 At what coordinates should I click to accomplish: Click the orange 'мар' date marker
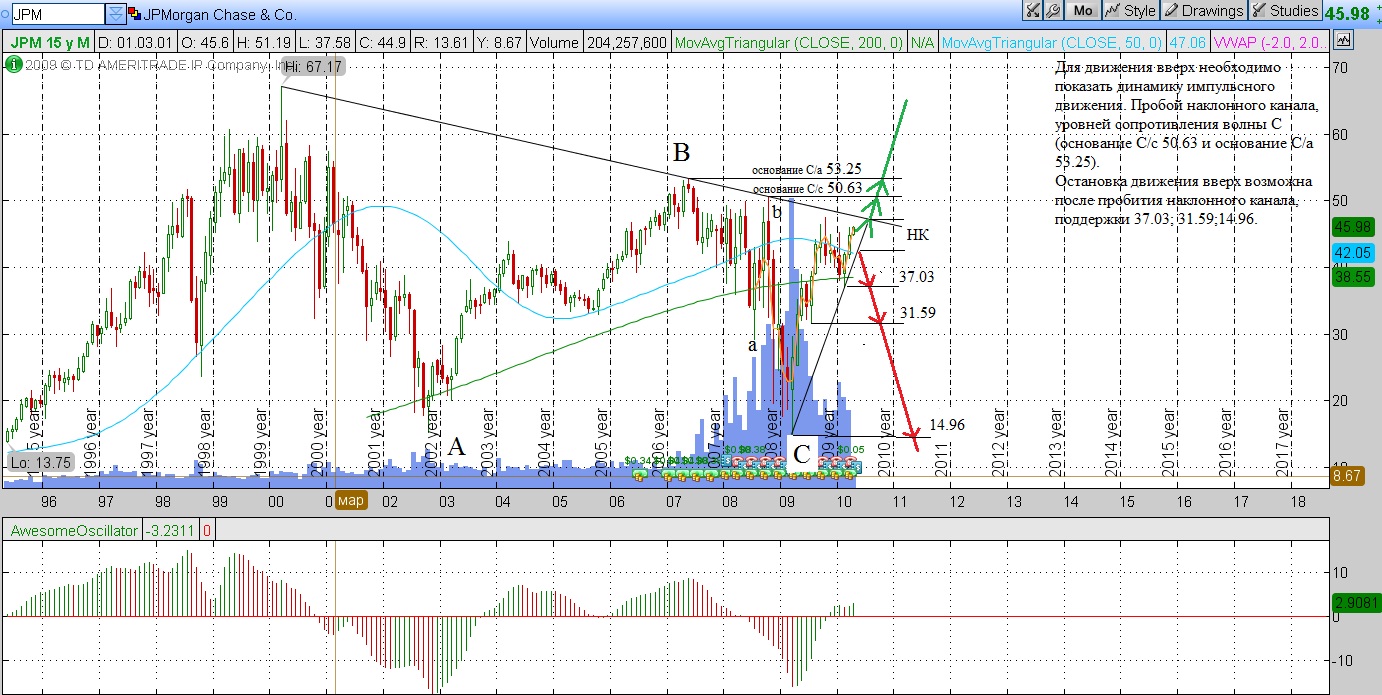click(x=350, y=500)
